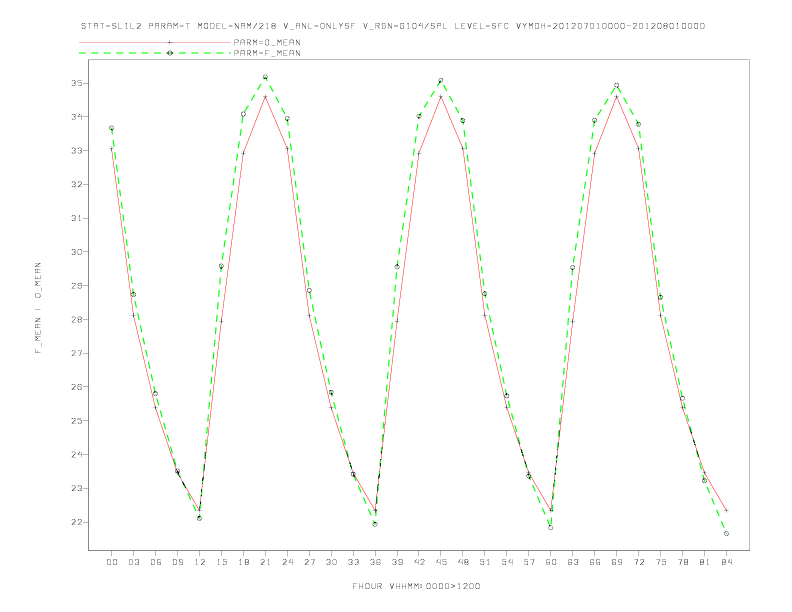This screenshot has height=612, width=792.
Task: Click the x-axis tick label 39
Action: pyautogui.click(x=397, y=562)
